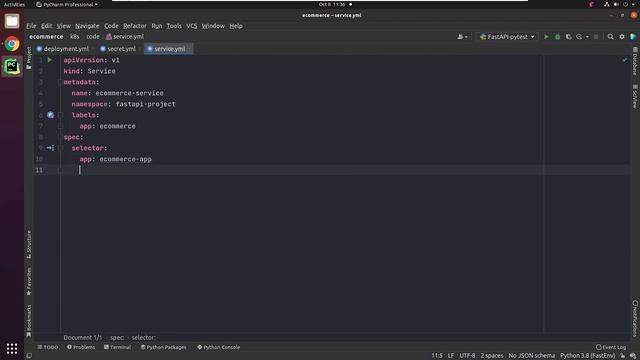The width and height of the screenshot is (640, 360).
Task: Click the 11:5 line column indicator
Action: click(437, 356)
